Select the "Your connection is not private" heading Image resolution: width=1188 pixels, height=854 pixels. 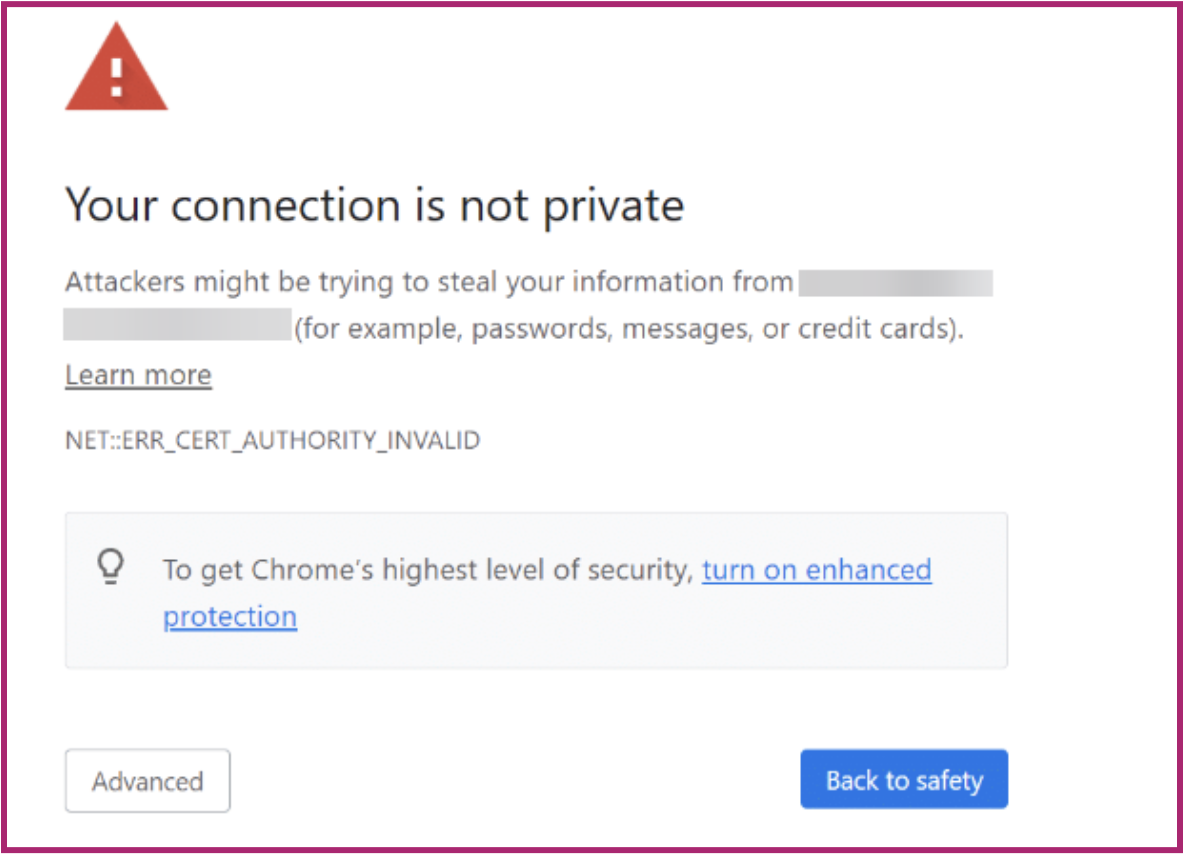coord(374,205)
